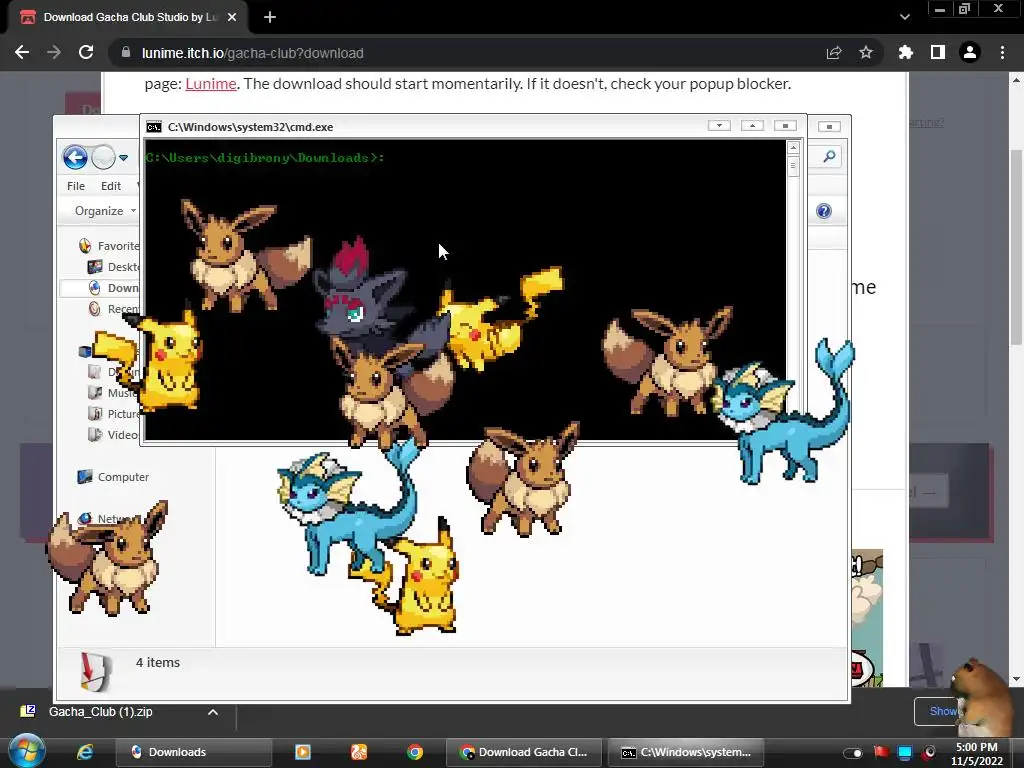Share this page using Chrome's share icon

click(x=834, y=52)
